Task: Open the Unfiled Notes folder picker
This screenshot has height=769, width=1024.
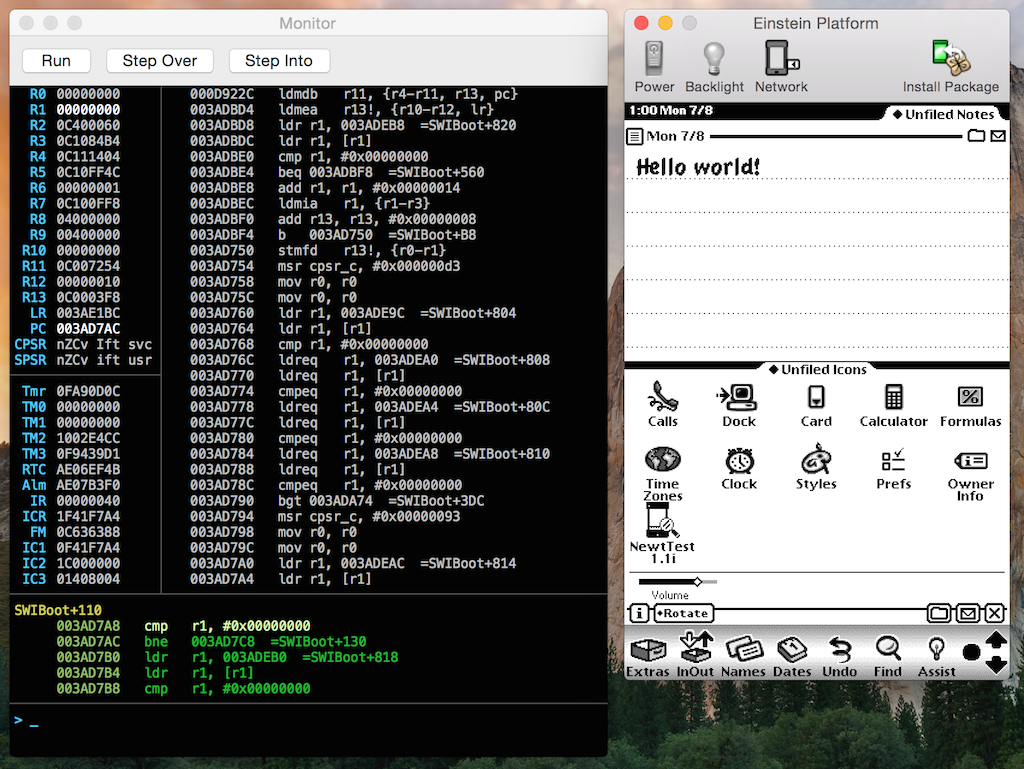Action: (x=944, y=113)
